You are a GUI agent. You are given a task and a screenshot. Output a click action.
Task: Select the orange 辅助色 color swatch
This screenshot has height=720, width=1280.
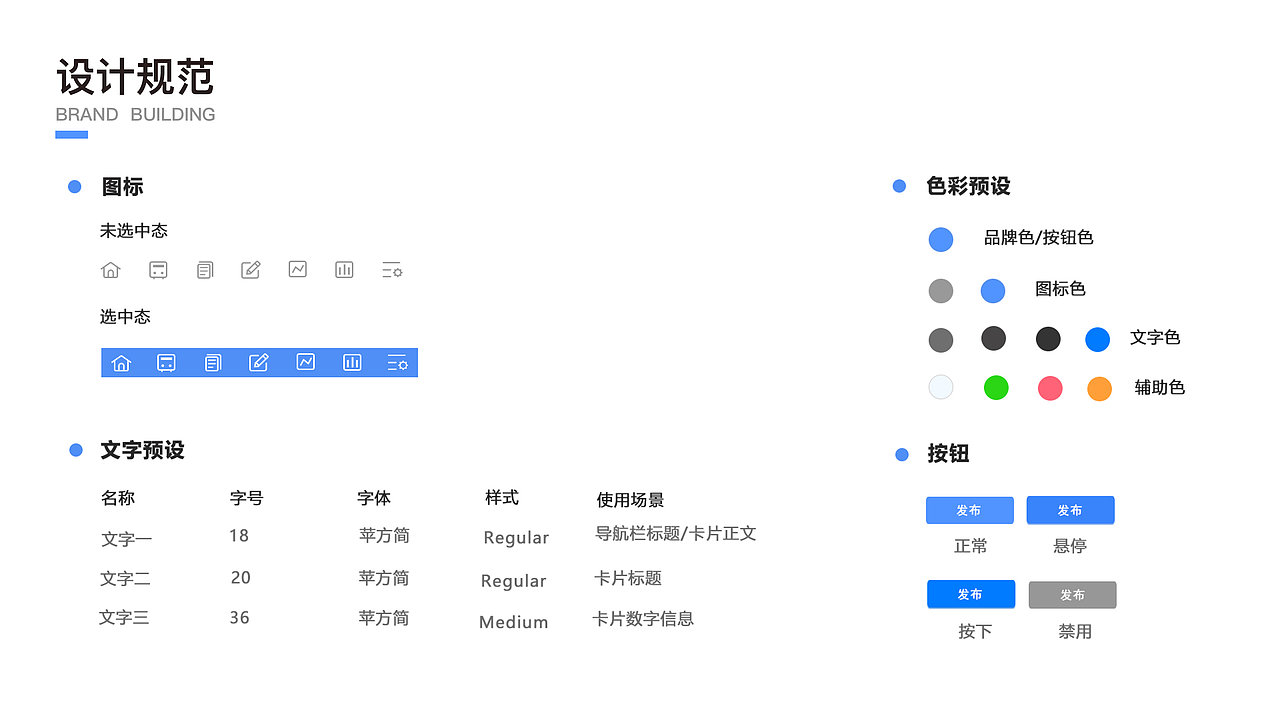pos(1099,387)
